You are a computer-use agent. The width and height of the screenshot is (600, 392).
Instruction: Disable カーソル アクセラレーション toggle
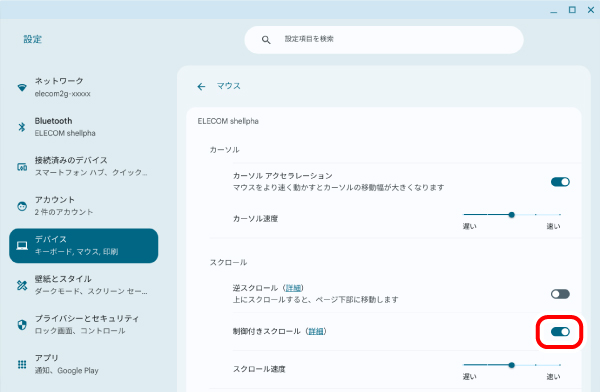(560, 182)
